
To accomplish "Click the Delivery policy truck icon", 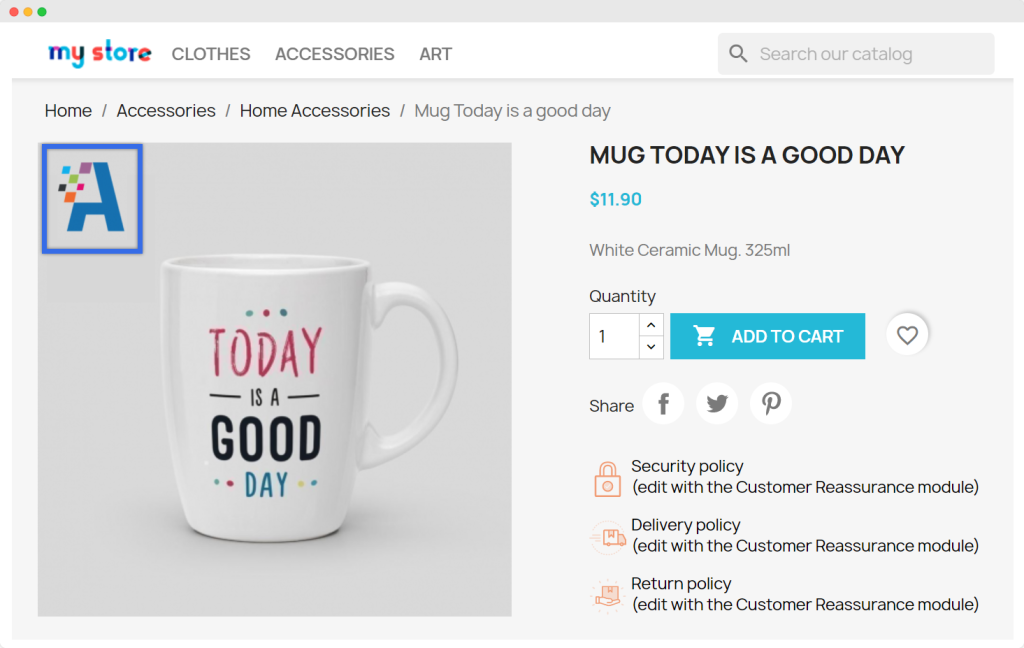I will [x=608, y=537].
